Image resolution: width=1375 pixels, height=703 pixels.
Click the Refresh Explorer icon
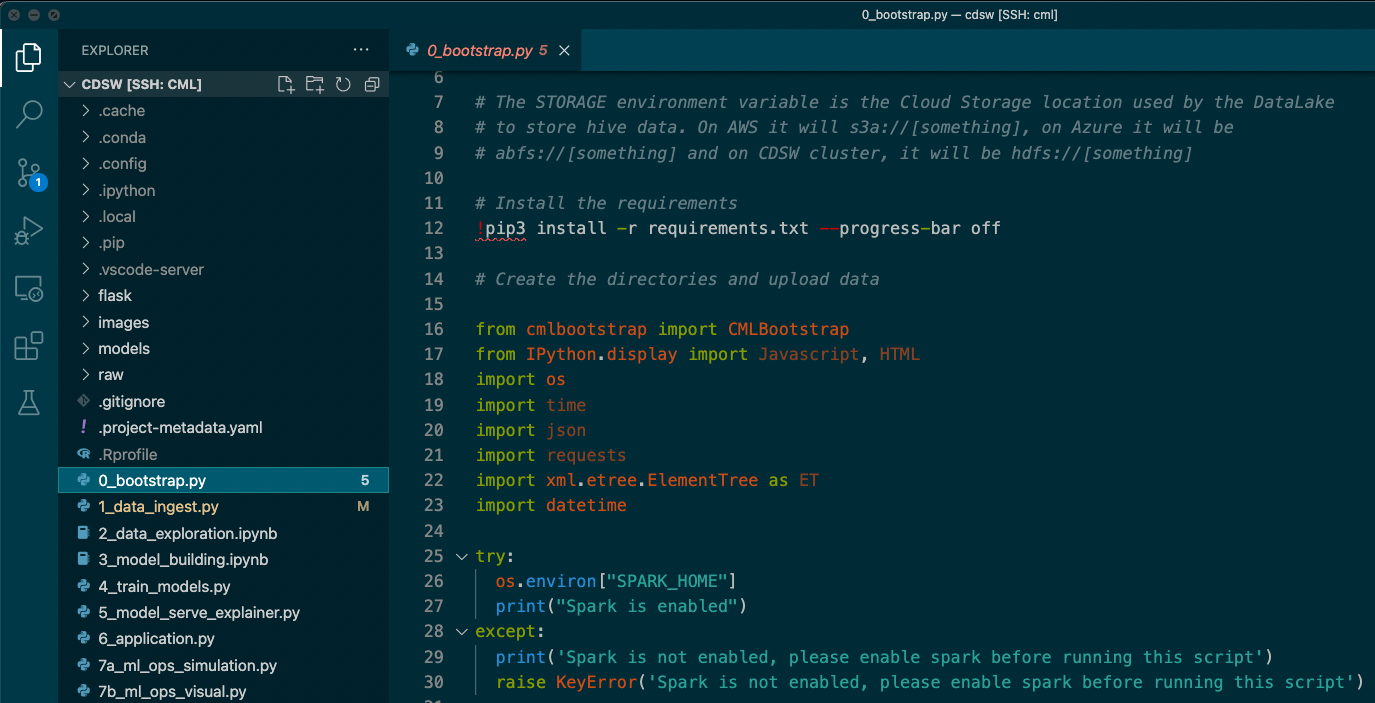343,85
